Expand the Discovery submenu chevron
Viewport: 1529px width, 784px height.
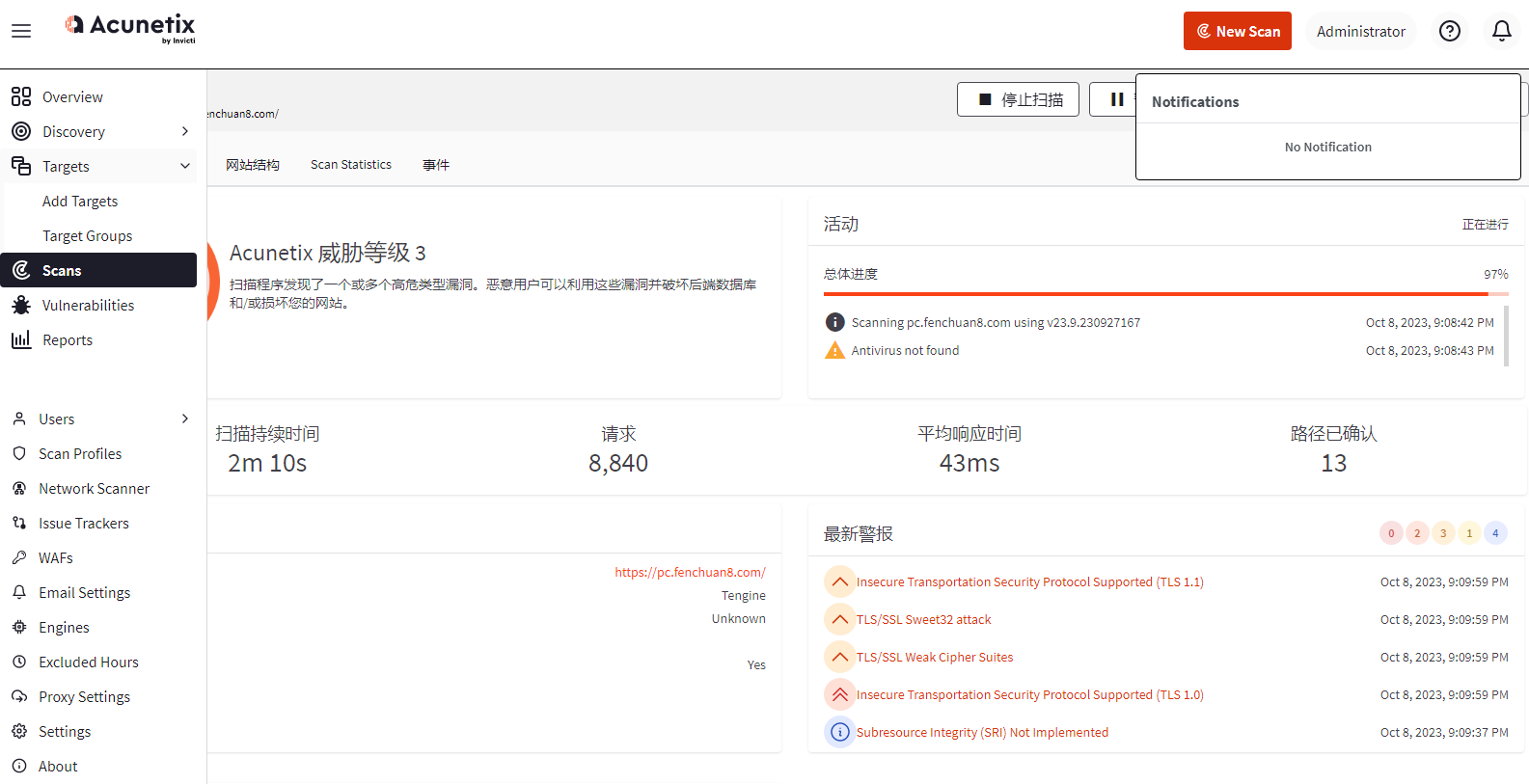pos(185,131)
